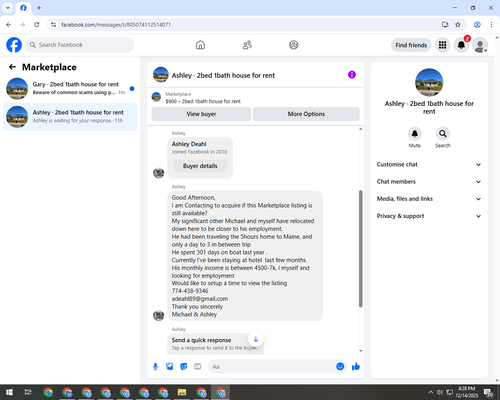The height and width of the screenshot is (400, 500).
Task: Select Ashley's 2bed 1bath conversation
Action: tap(70, 117)
